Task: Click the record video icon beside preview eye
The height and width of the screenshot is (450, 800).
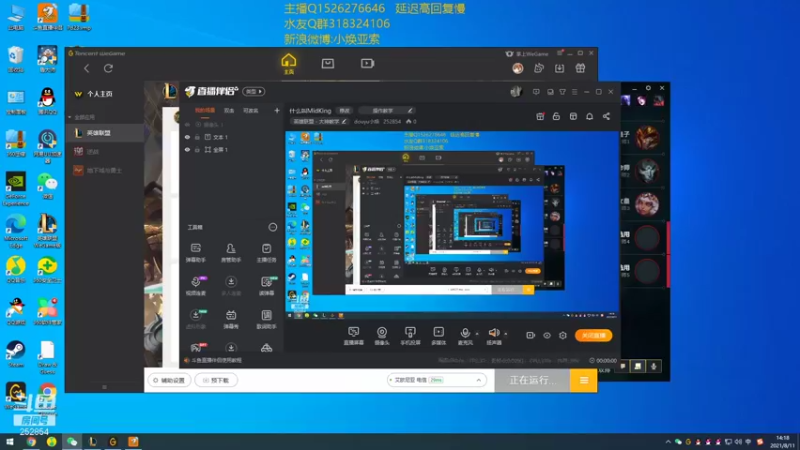Action: [x=531, y=336]
